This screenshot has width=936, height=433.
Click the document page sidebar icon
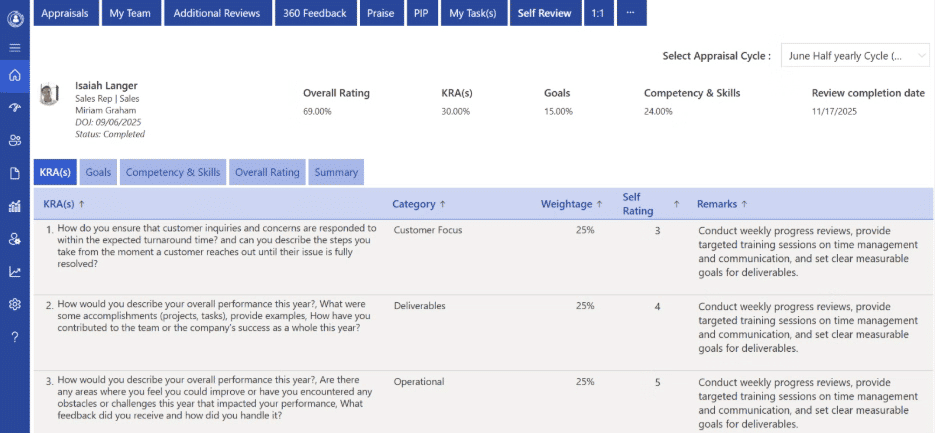click(15, 174)
